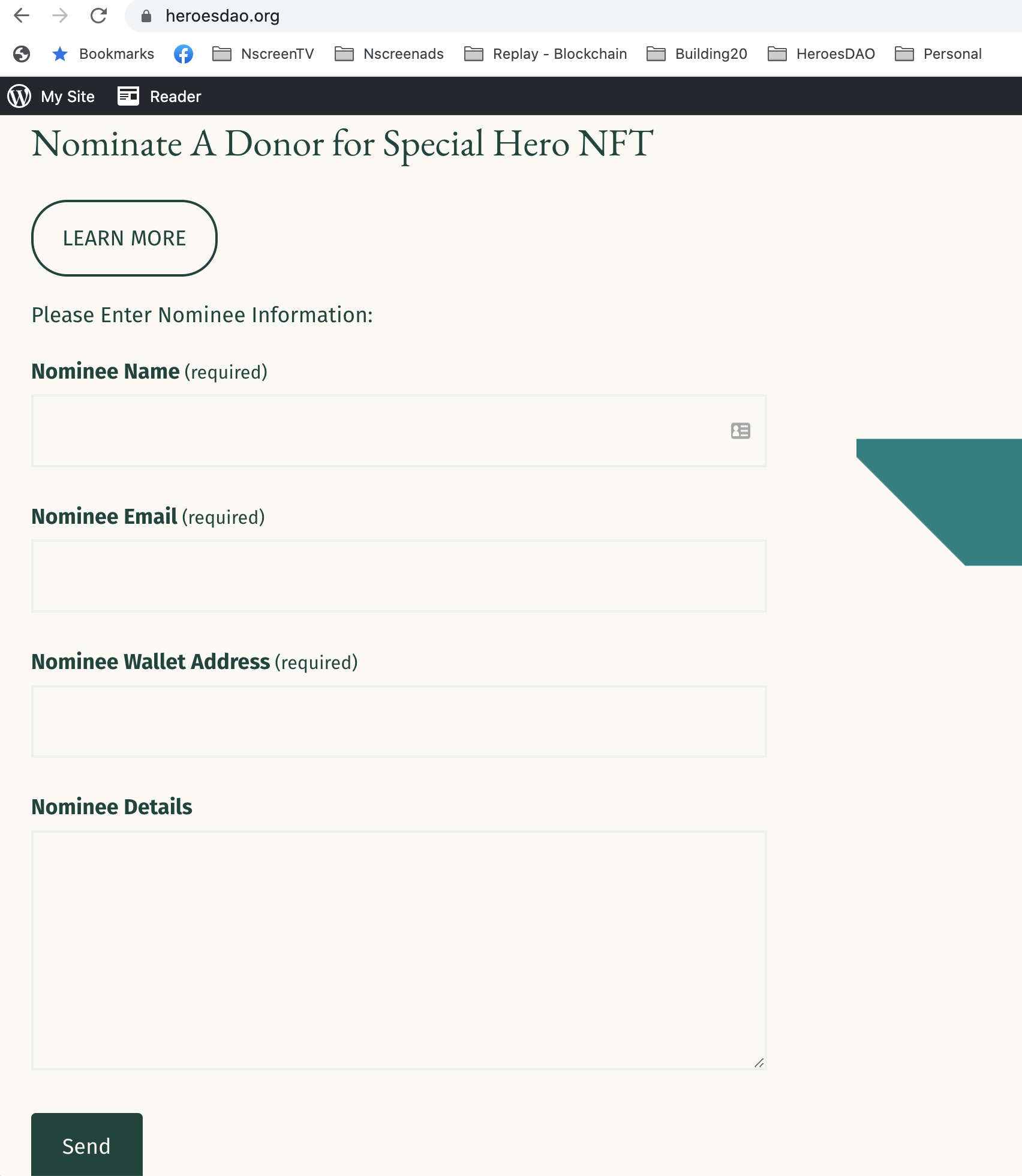
Task: Click the globe icon in bookmarks bar
Action: click(22, 54)
